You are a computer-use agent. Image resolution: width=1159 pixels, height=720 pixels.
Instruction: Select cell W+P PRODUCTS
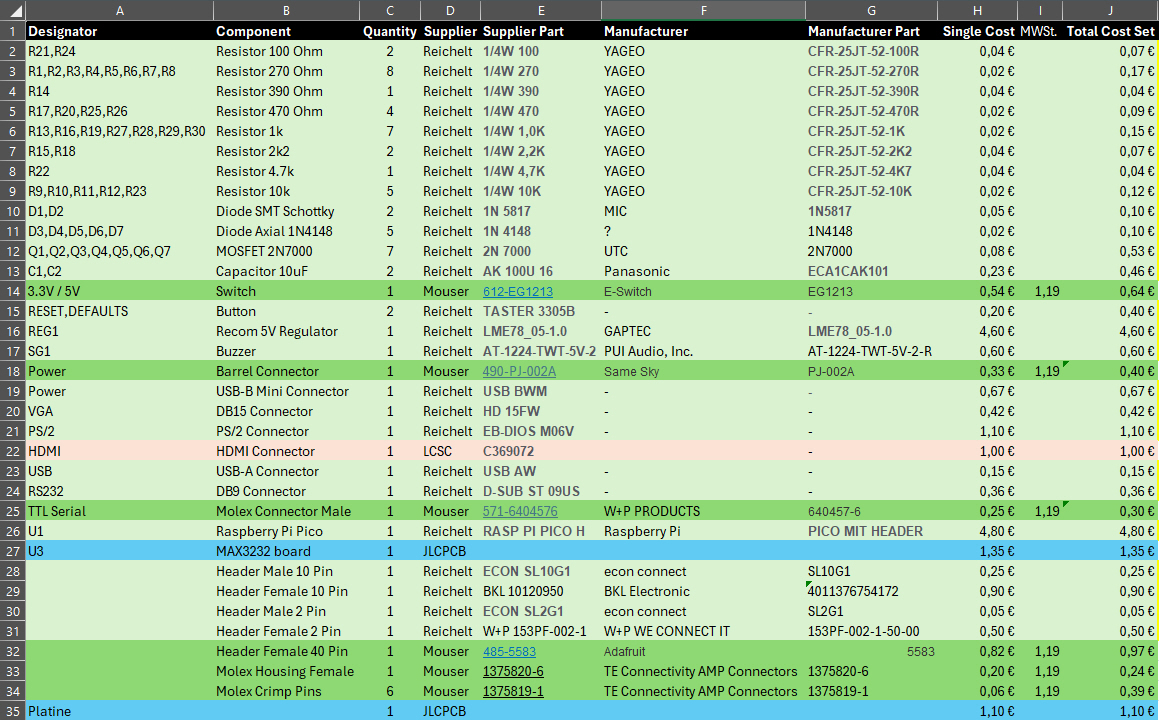(703, 511)
